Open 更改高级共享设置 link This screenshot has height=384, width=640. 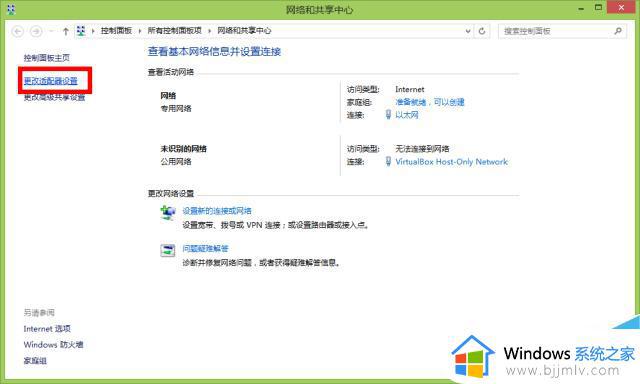coord(54,97)
